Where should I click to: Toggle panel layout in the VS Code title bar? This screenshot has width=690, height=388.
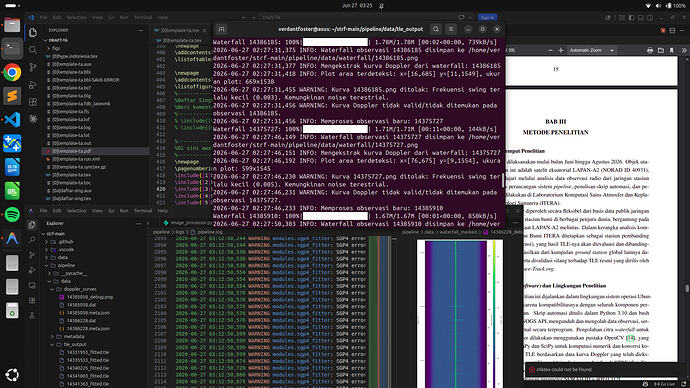[x=641, y=18]
